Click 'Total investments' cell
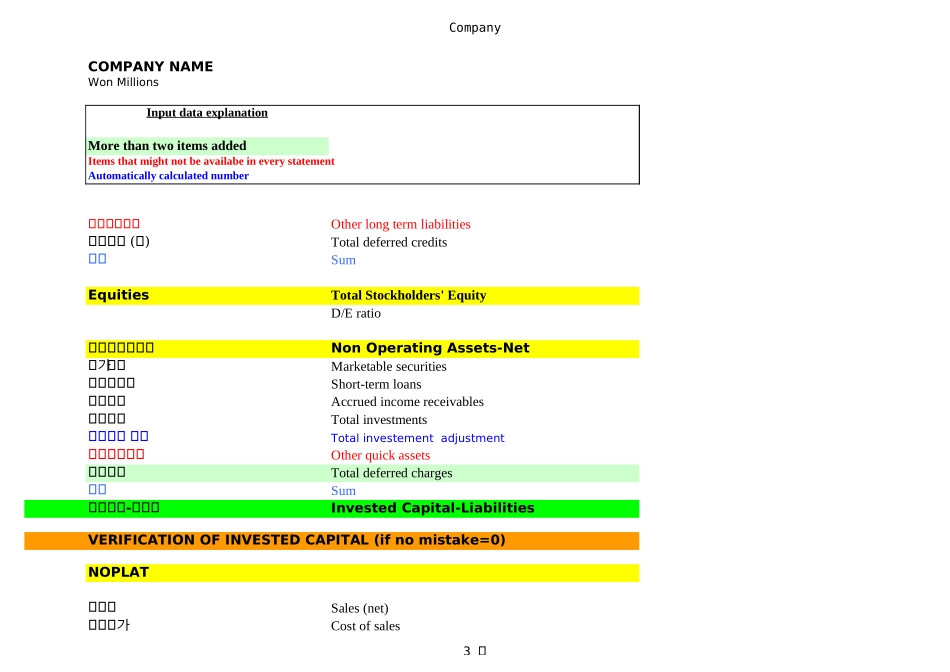The image size is (950, 672). 379,420
